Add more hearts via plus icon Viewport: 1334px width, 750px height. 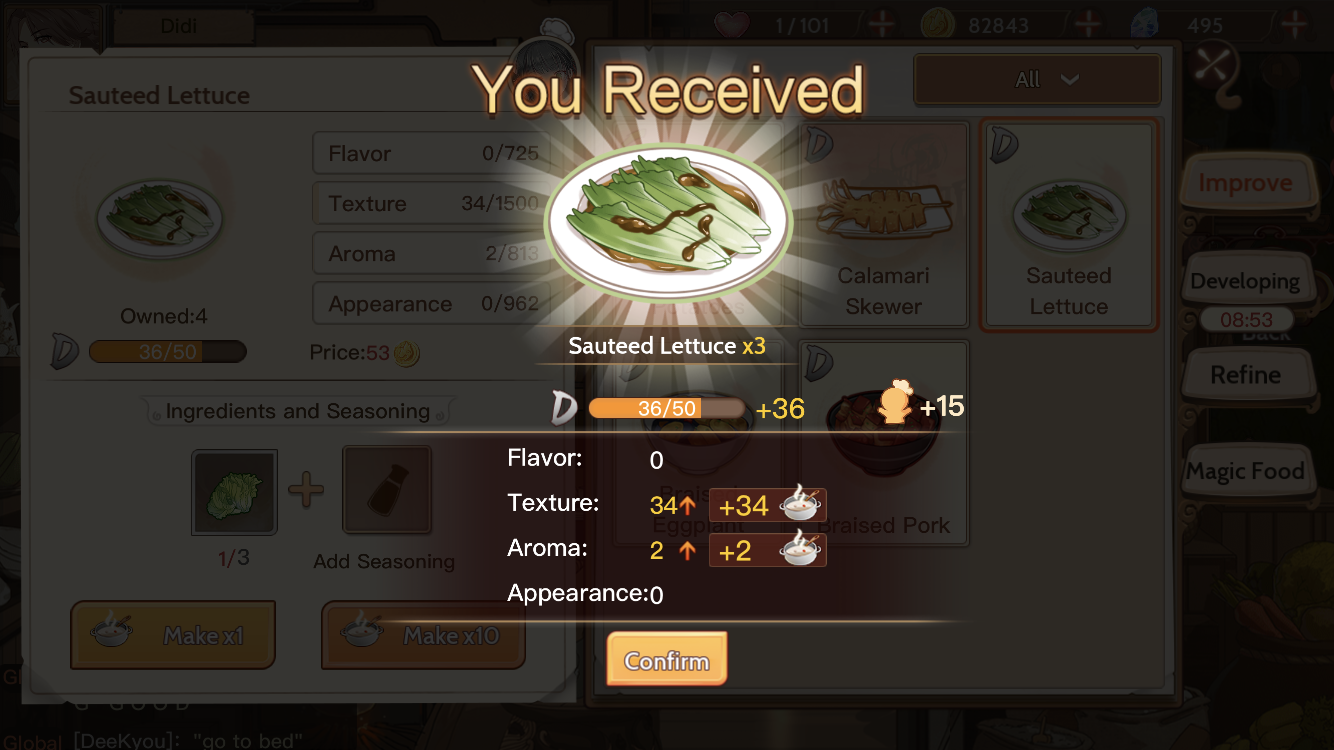pos(881,25)
